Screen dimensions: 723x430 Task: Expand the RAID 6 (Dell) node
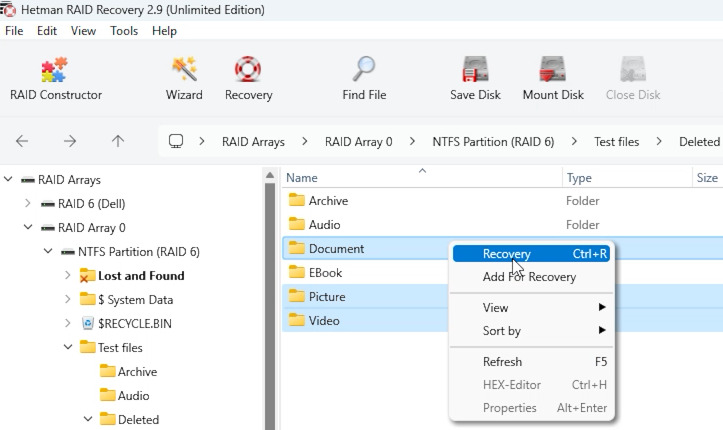point(28,203)
